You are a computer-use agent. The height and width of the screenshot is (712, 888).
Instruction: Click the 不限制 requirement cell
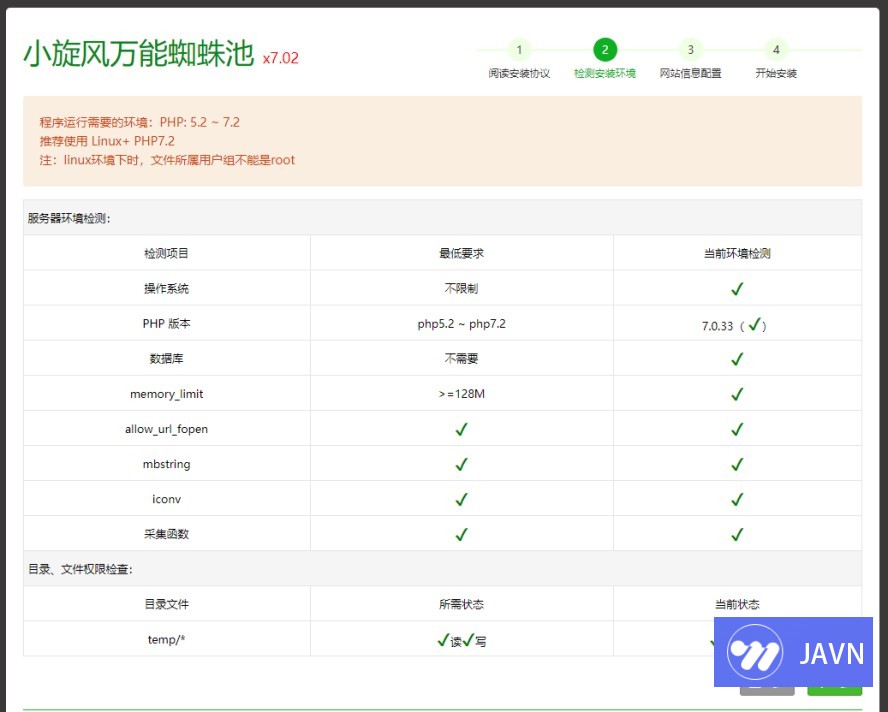[x=462, y=289]
